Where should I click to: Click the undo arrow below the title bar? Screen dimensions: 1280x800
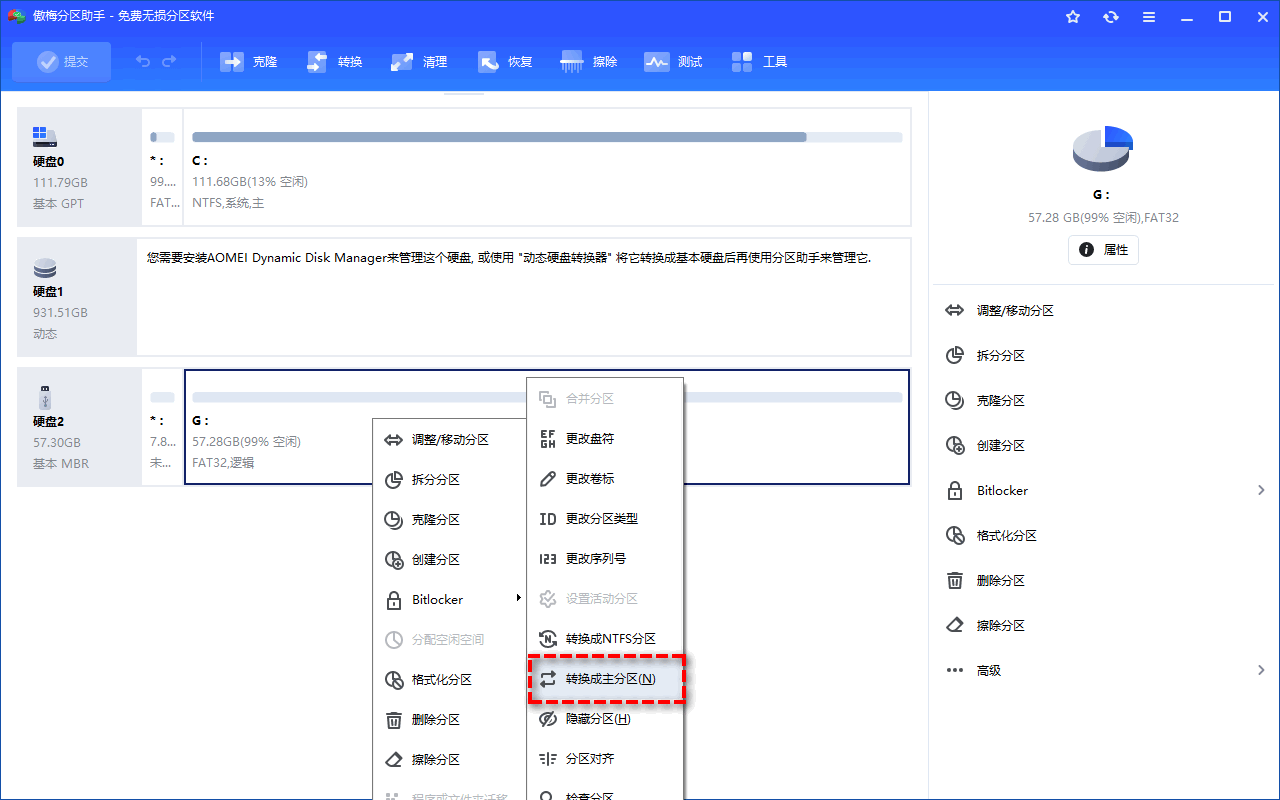pos(141,61)
